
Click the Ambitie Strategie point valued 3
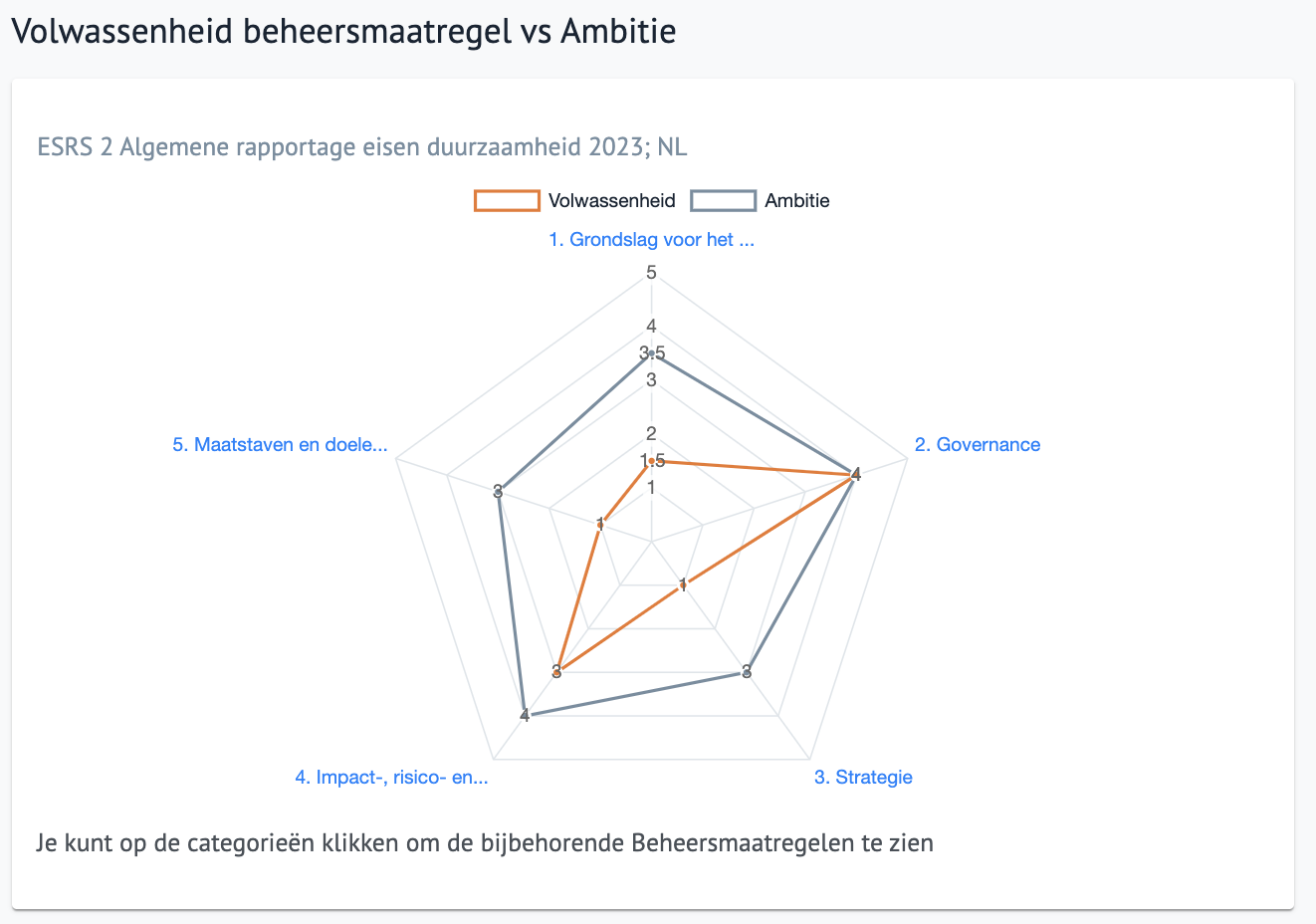coord(747,672)
